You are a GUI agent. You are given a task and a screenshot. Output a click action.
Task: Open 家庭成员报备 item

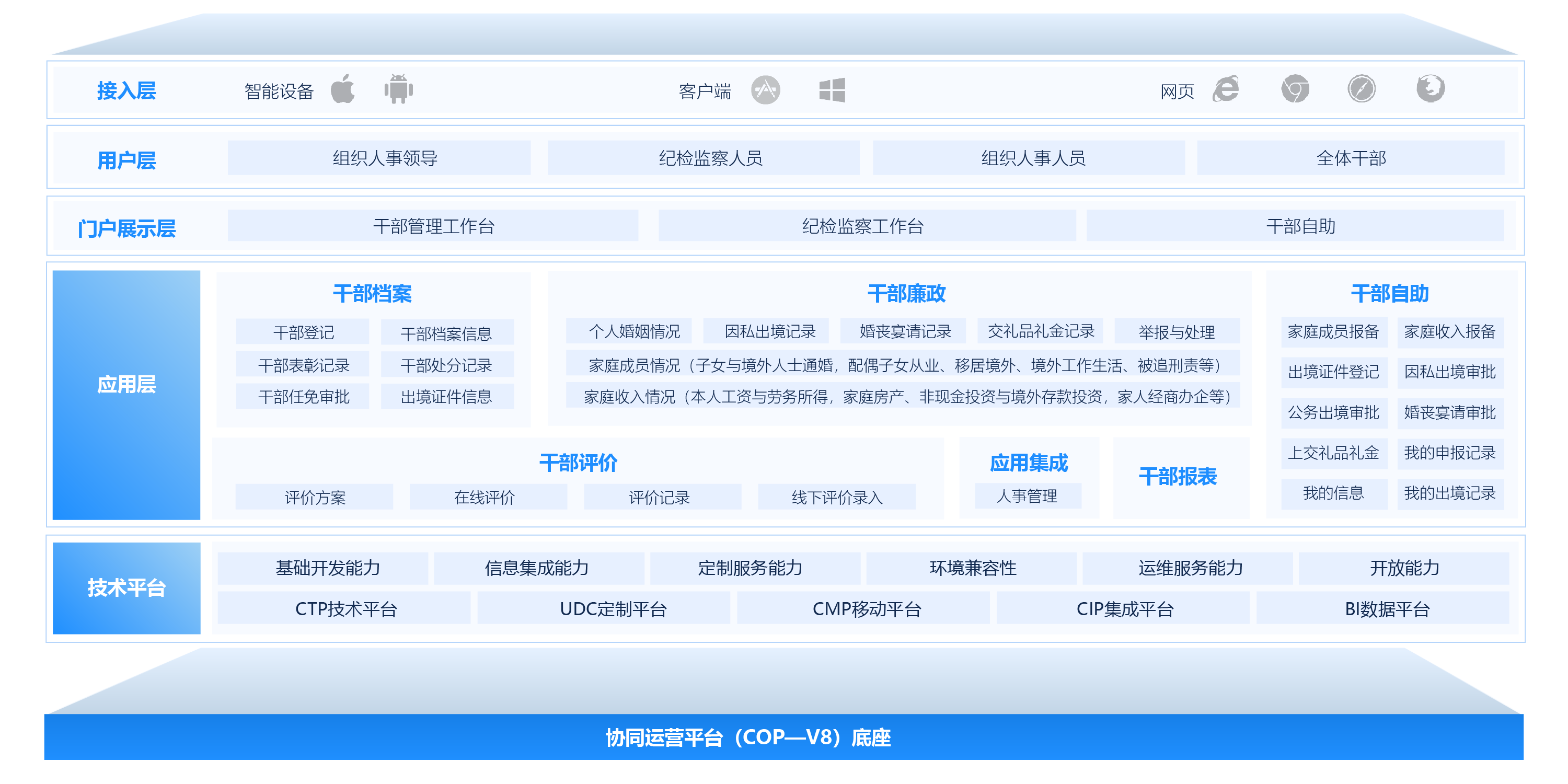[x=1334, y=332]
